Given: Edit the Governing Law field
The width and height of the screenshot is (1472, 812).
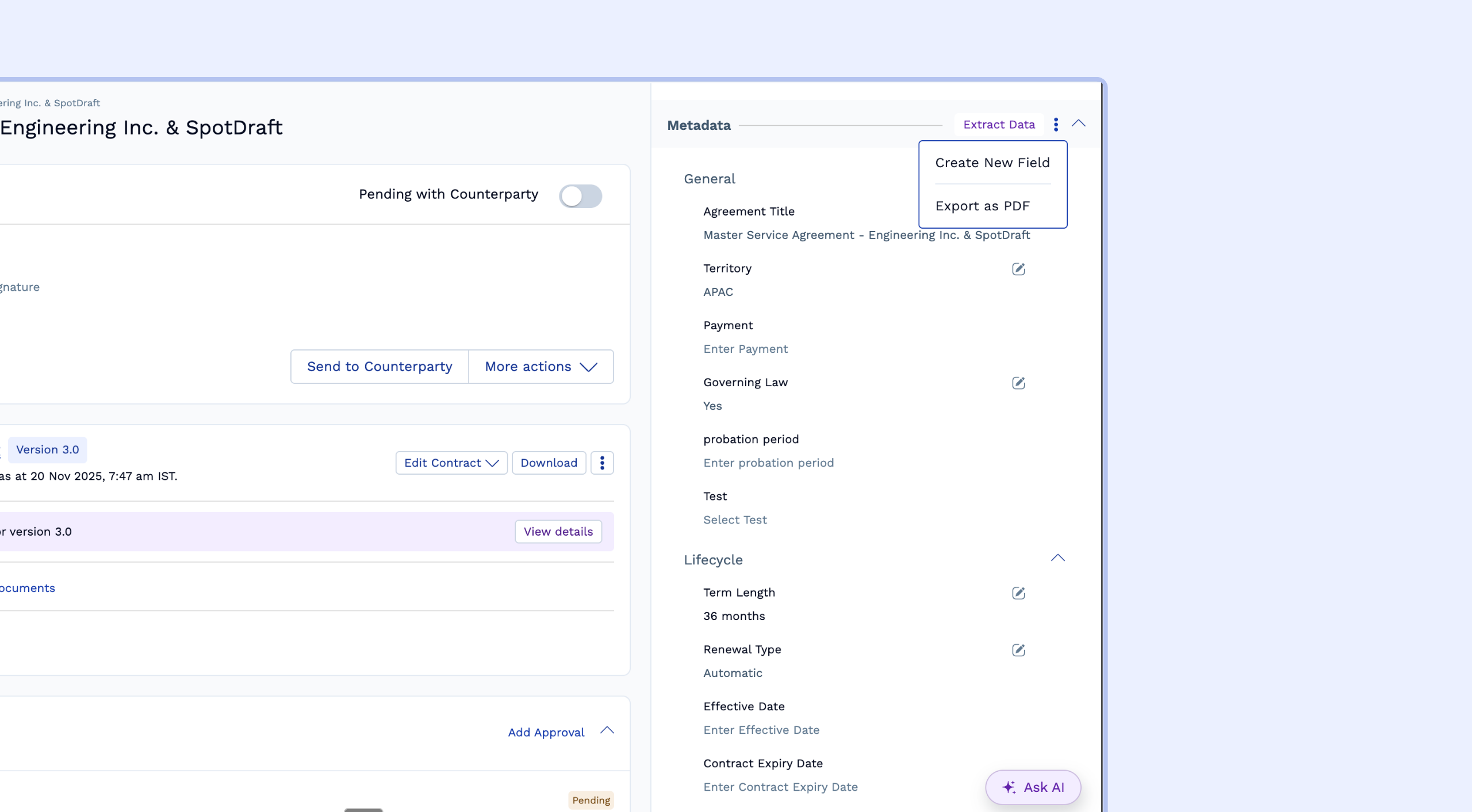Looking at the screenshot, I should 1018,383.
